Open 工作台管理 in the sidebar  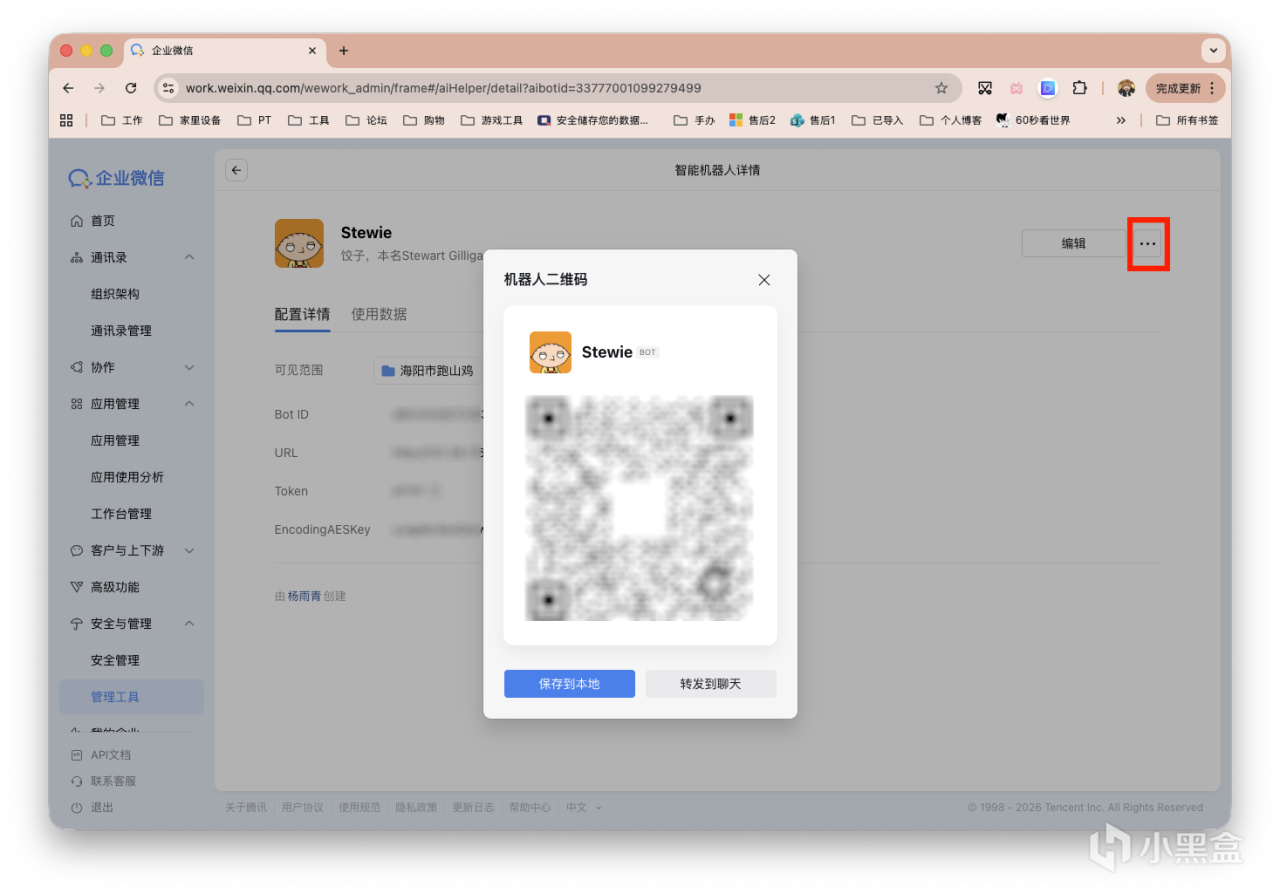click(x=121, y=514)
